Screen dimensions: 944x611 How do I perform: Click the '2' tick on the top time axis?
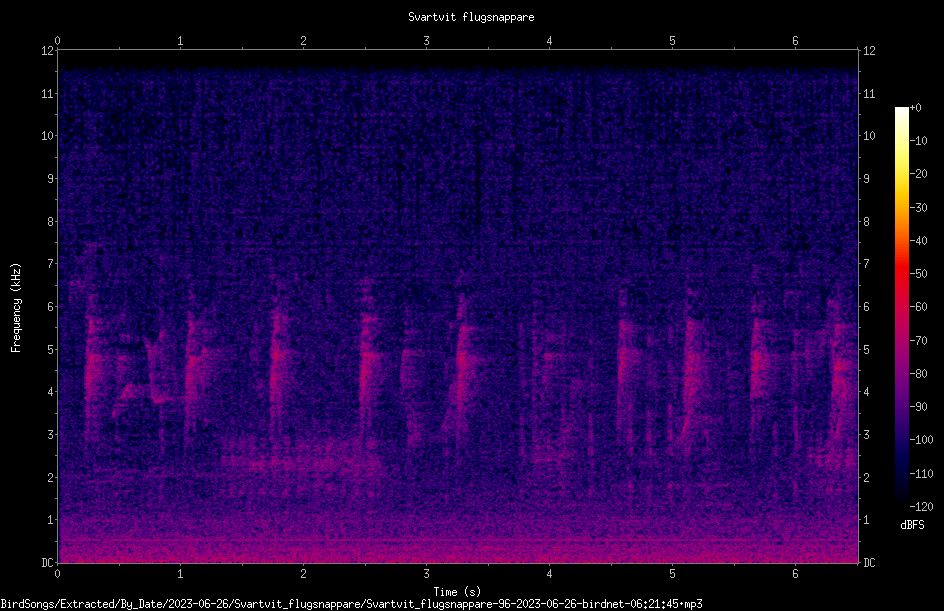tap(303, 41)
